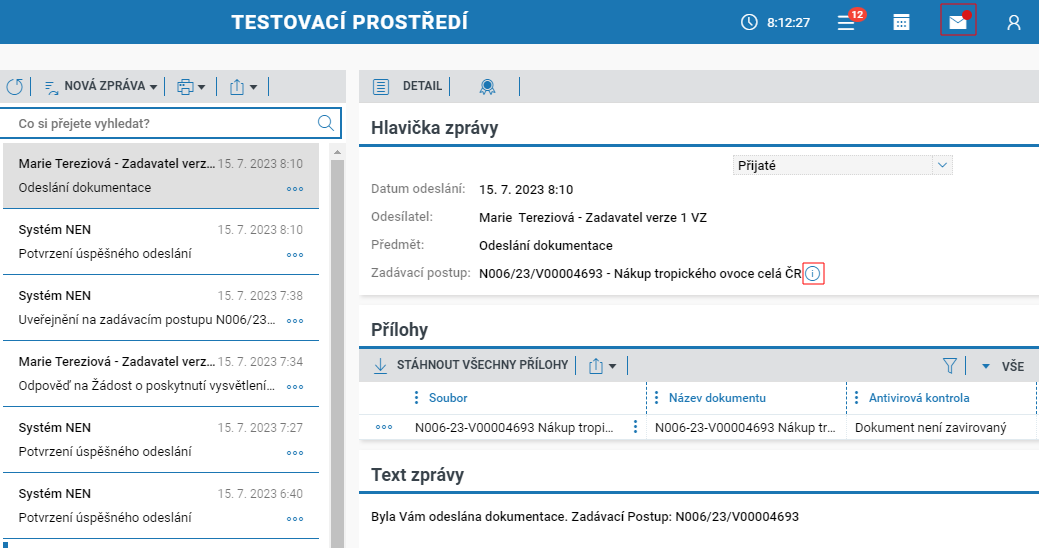The height and width of the screenshot is (548, 1039).
Task: Open options for Uveřejnění na zadávacím postupu message
Action: click(295, 321)
